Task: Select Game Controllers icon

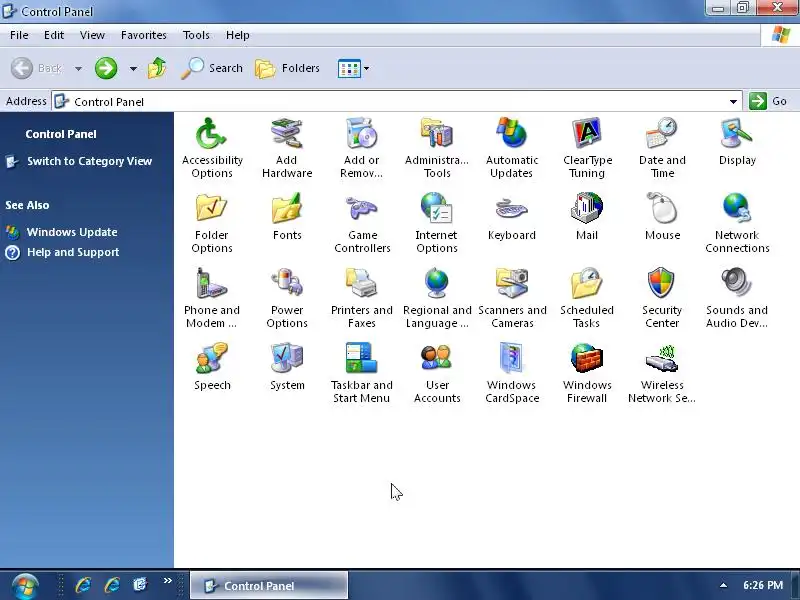Action: pos(361,208)
